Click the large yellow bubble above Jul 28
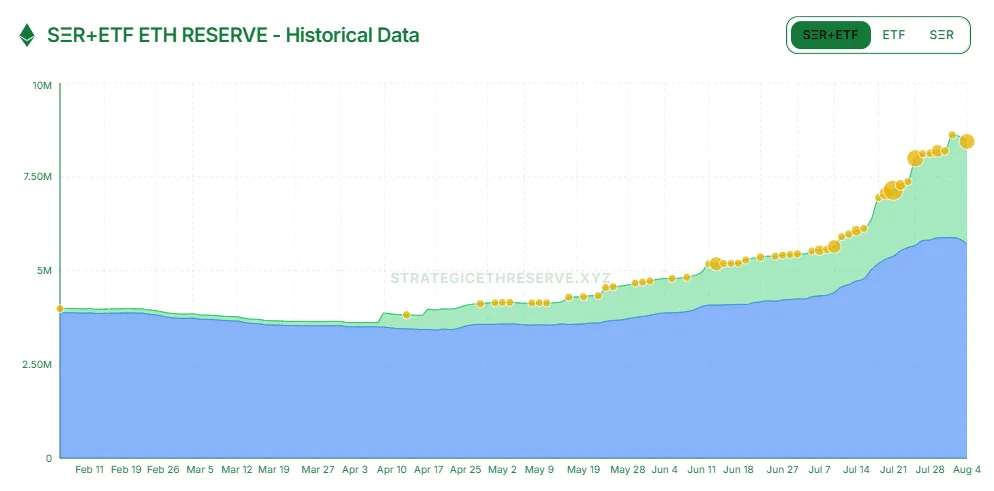Image resolution: width=994 pixels, height=491 pixels. (x=915, y=158)
